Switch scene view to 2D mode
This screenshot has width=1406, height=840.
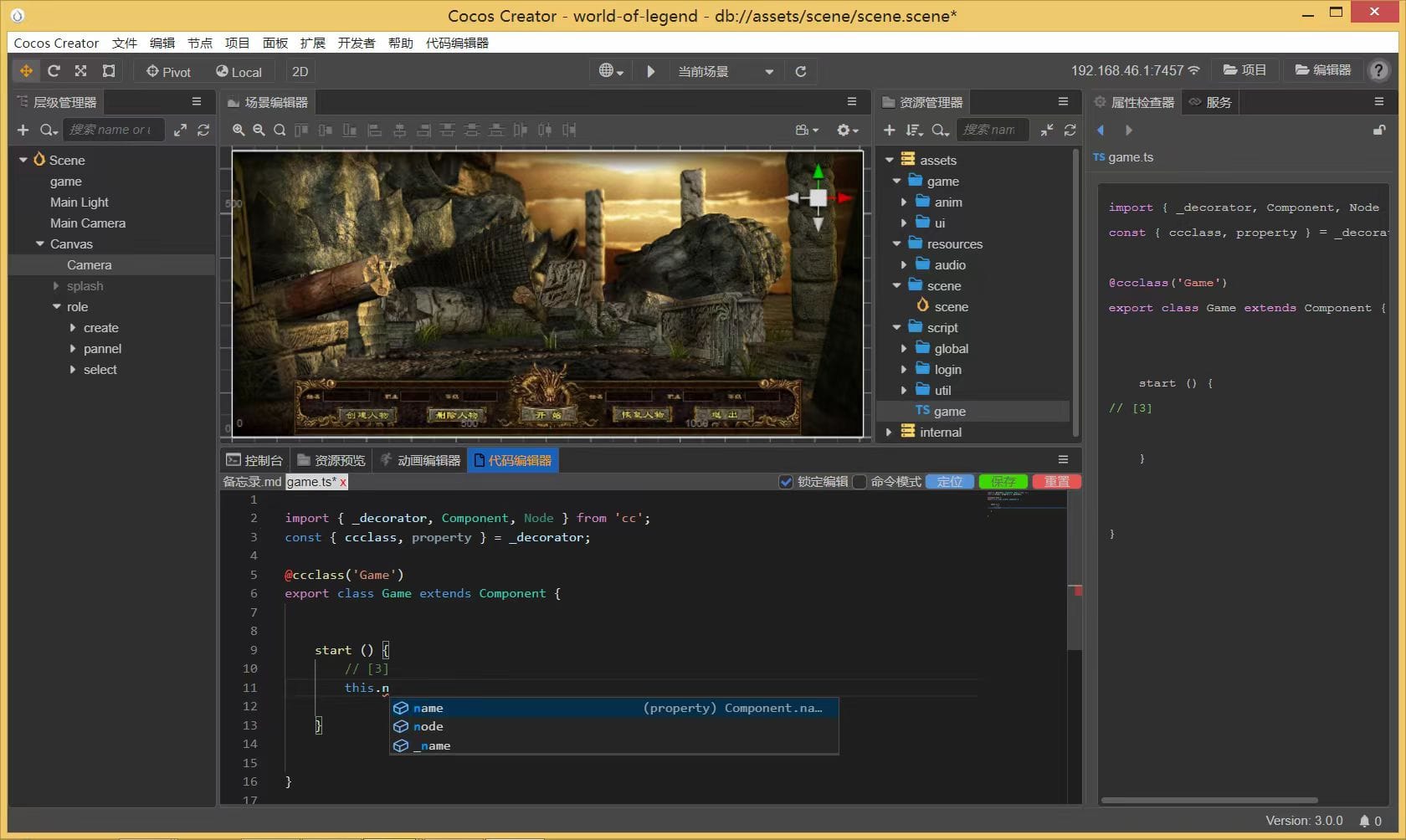click(x=300, y=72)
